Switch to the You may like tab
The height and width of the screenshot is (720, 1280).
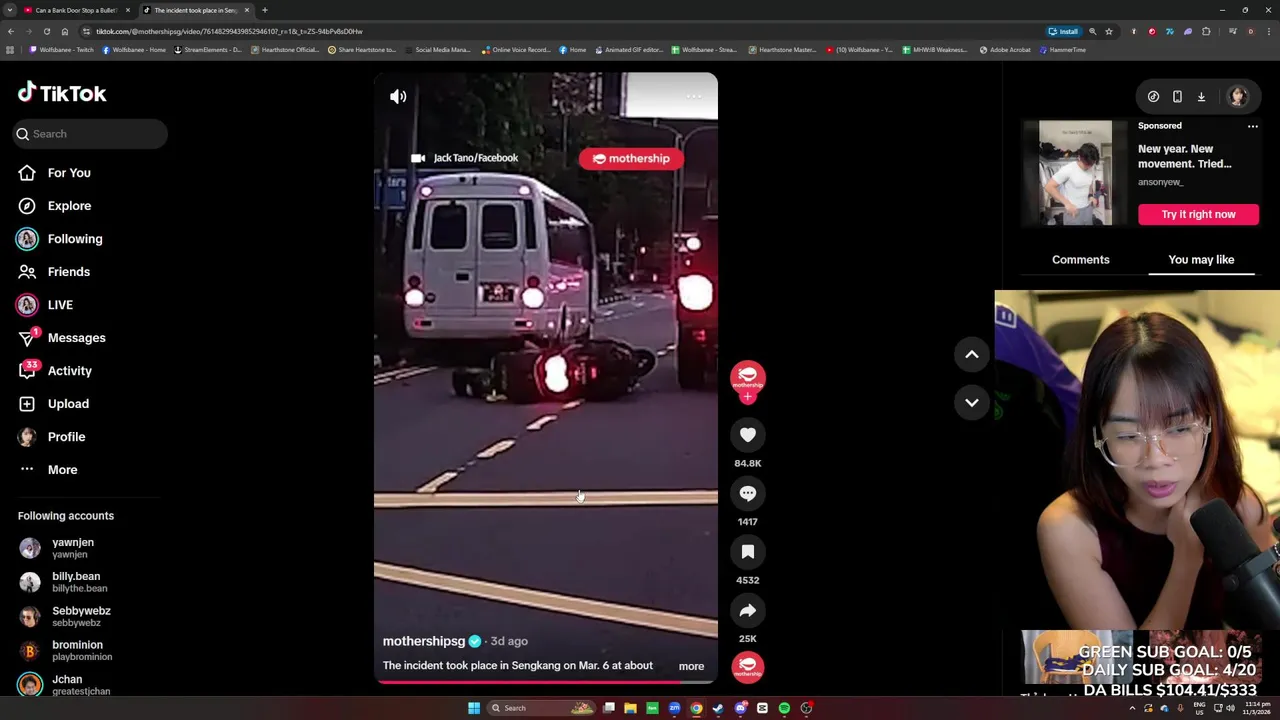click(x=1201, y=260)
